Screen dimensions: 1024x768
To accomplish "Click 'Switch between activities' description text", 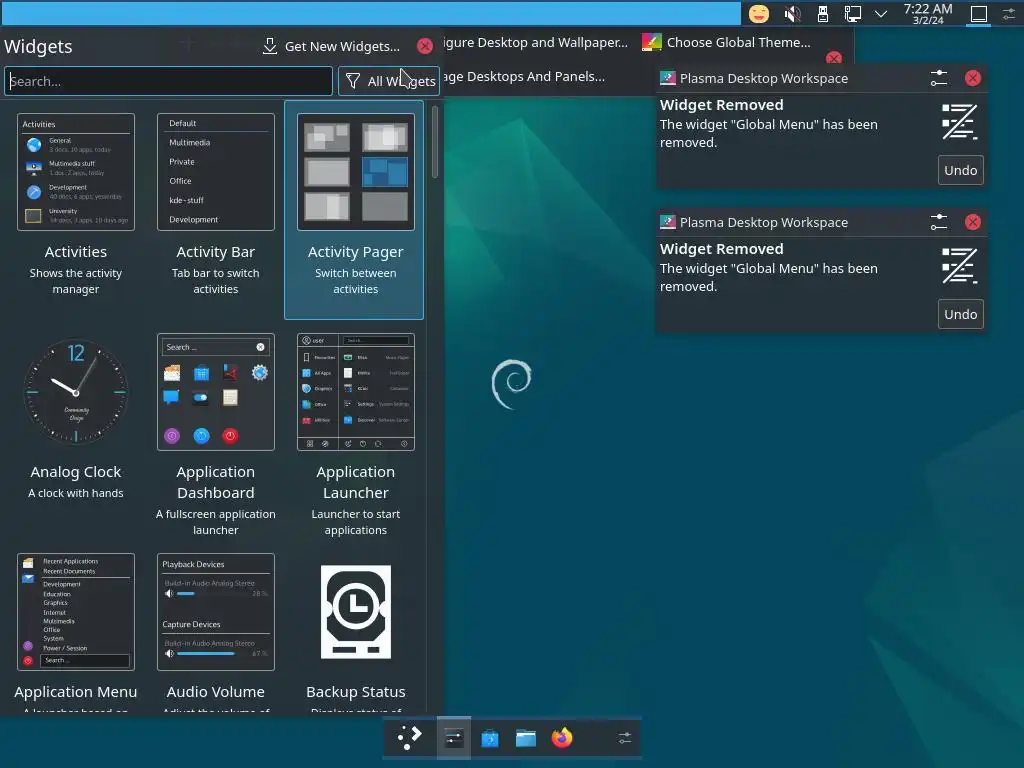I will 355,281.
